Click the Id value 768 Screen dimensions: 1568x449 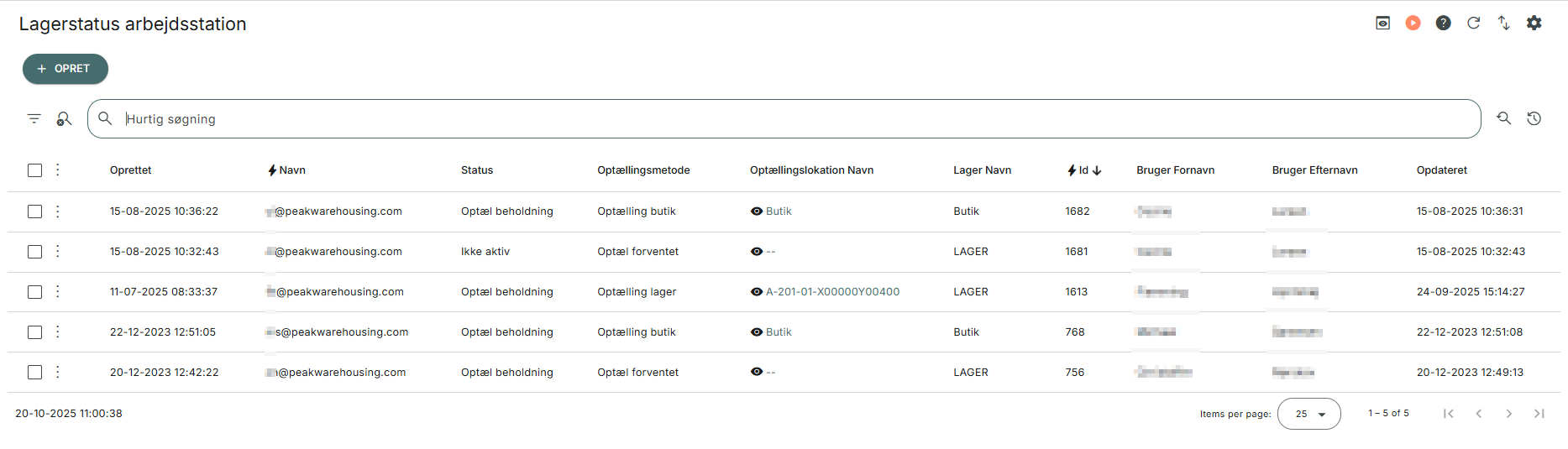1075,332
